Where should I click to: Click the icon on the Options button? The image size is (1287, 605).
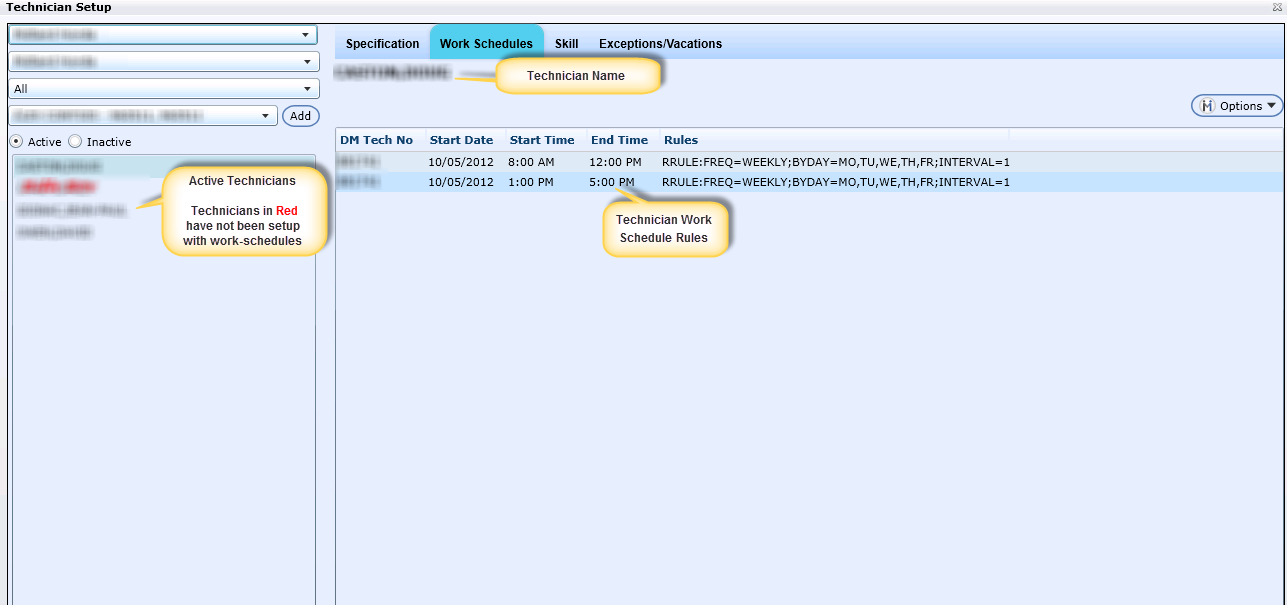pos(1207,106)
